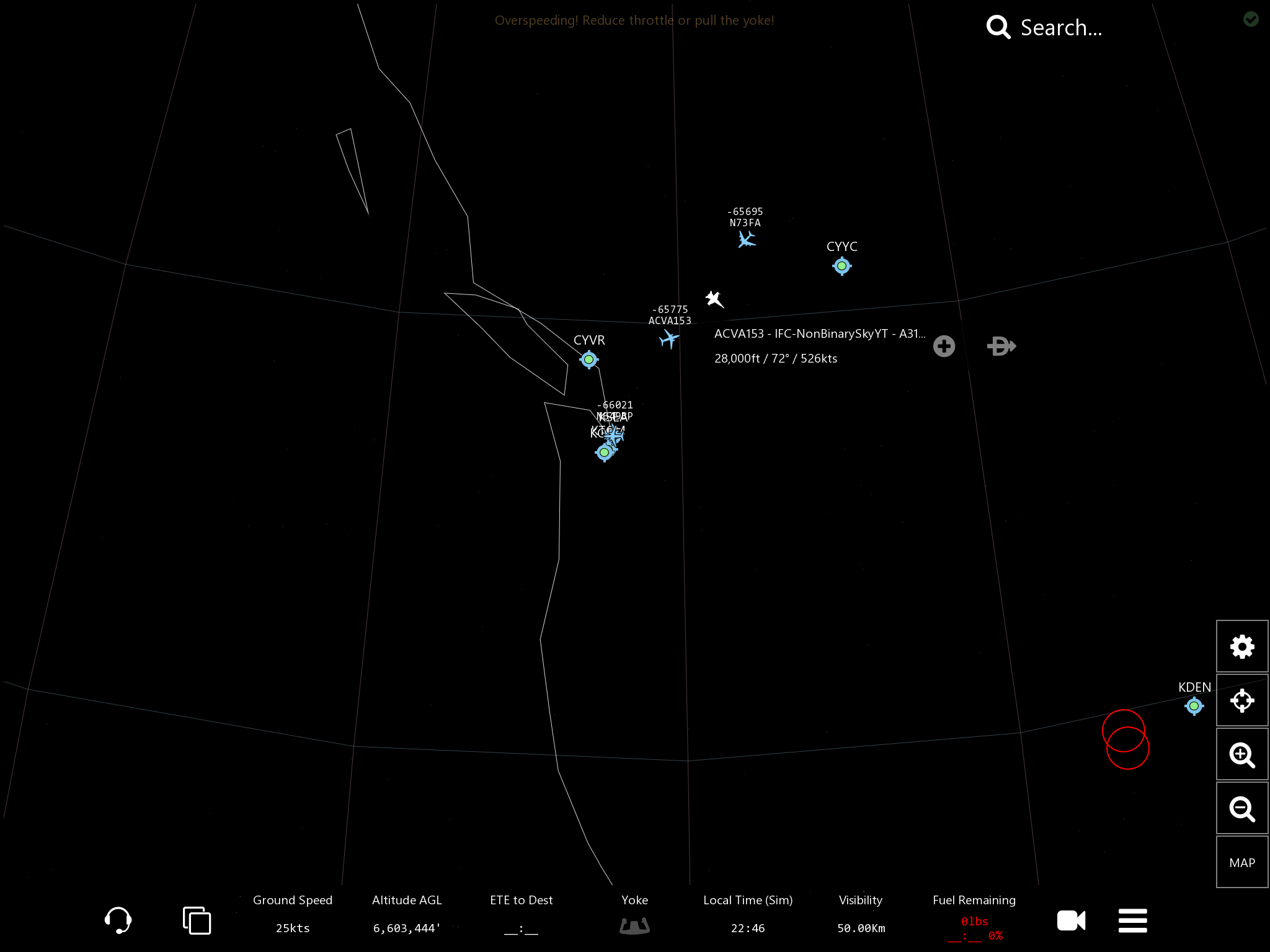Click the green checkmark status icon
The width and height of the screenshot is (1270, 952).
(x=1251, y=19)
